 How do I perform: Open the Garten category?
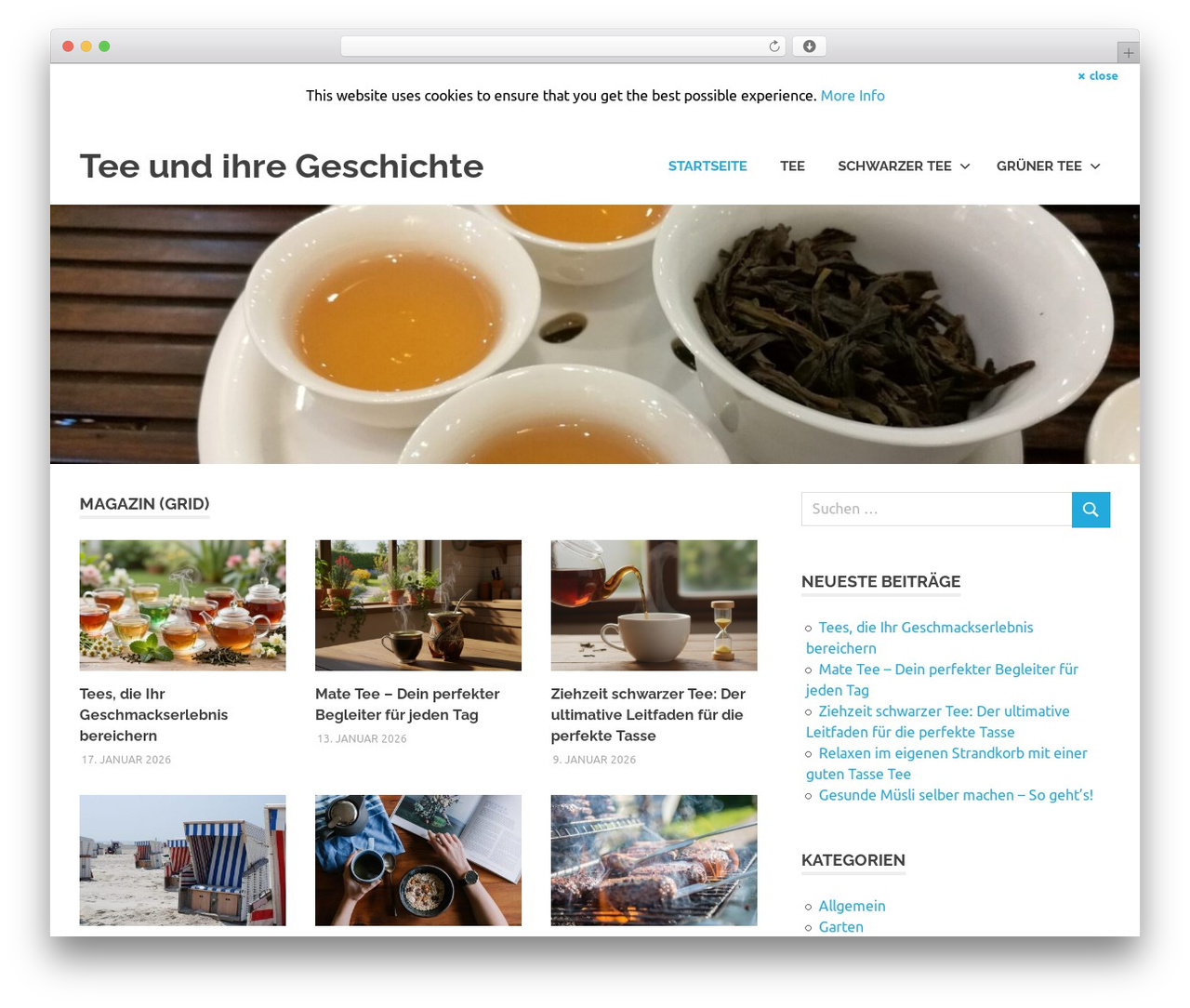(x=840, y=927)
